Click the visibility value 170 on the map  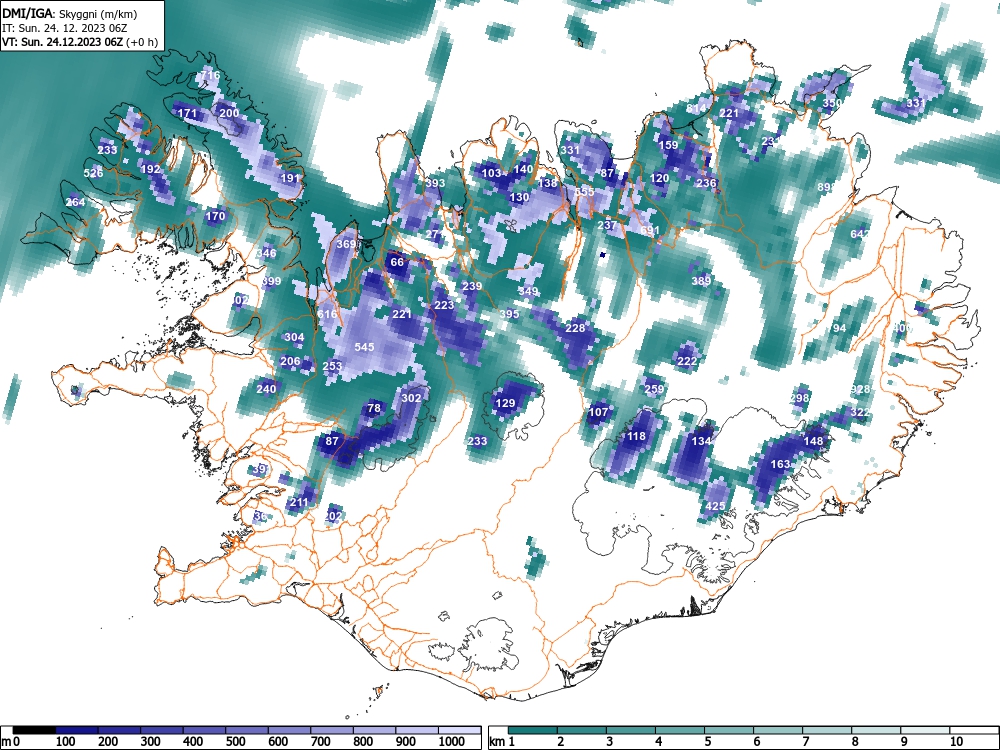[x=216, y=216]
